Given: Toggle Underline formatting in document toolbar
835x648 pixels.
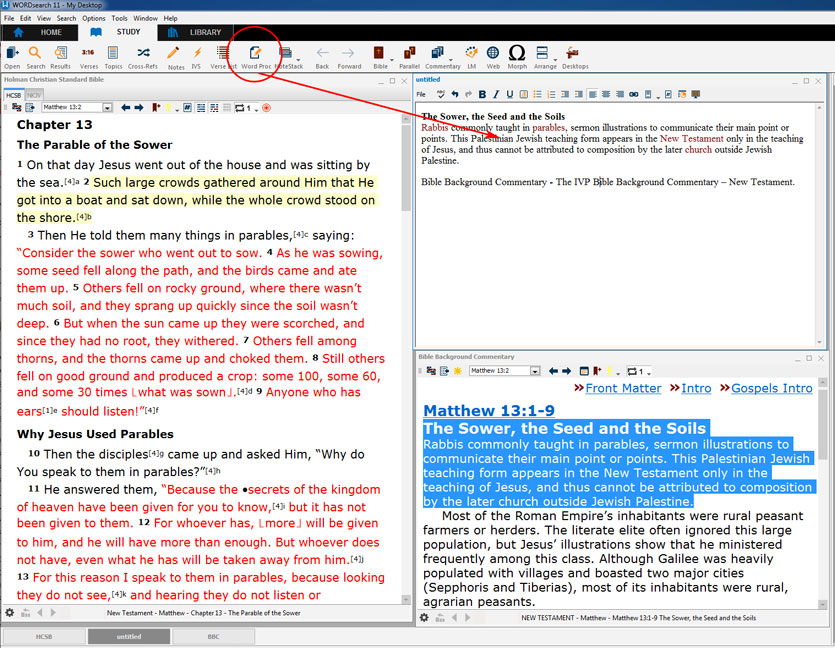Looking at the screenshot, I should click(510, 94).
